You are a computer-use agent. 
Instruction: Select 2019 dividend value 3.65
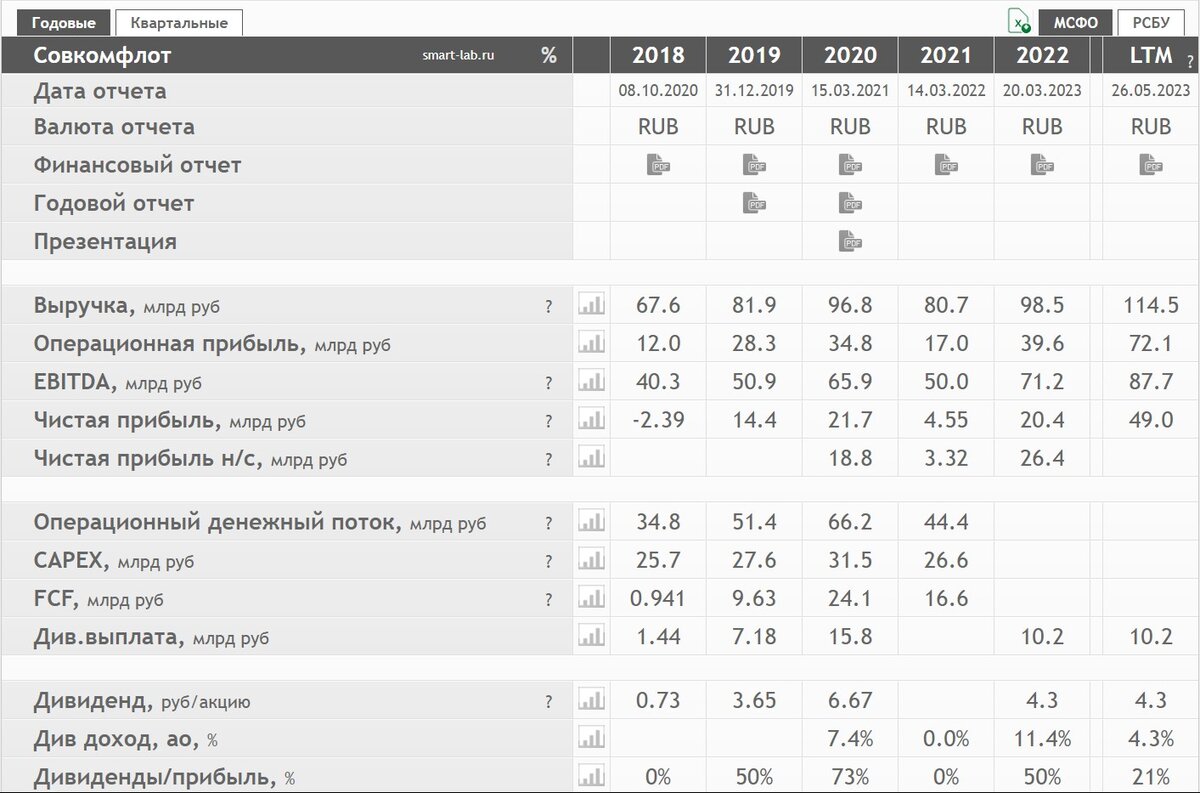[x=754, y=701]
